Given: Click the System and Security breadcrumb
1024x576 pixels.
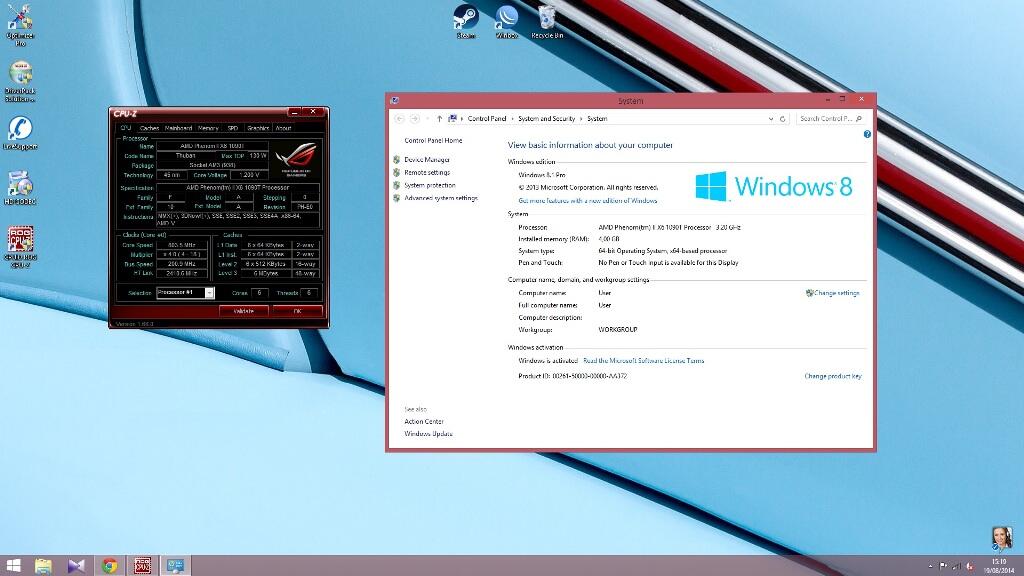Looking at the screenshot, I should pyautogui.click(x=547, y=119).
